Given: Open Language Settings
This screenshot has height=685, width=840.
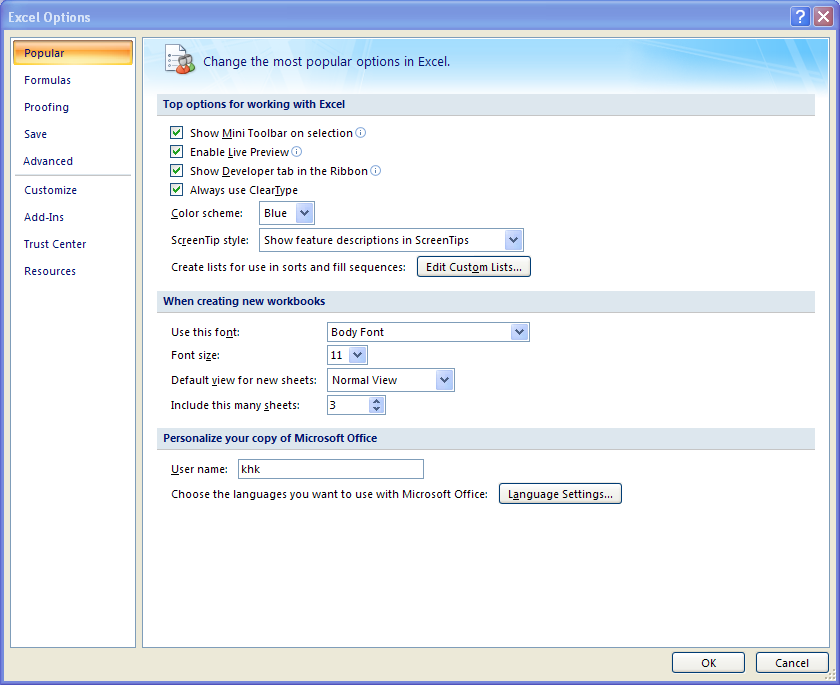Looking at the screenshot, I should tap(560, 493).
